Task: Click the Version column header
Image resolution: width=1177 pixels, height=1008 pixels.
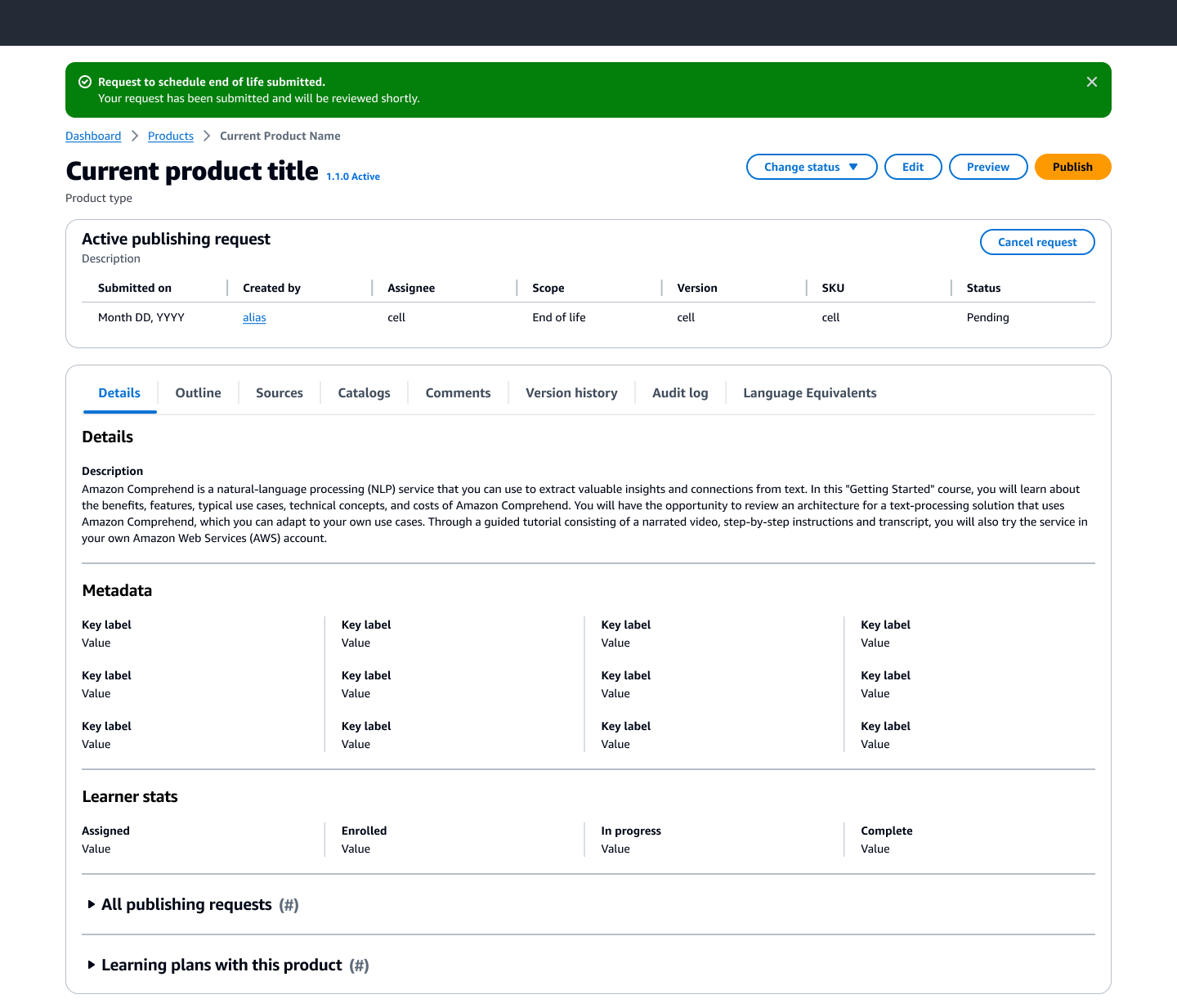Action: pos(697,288)
